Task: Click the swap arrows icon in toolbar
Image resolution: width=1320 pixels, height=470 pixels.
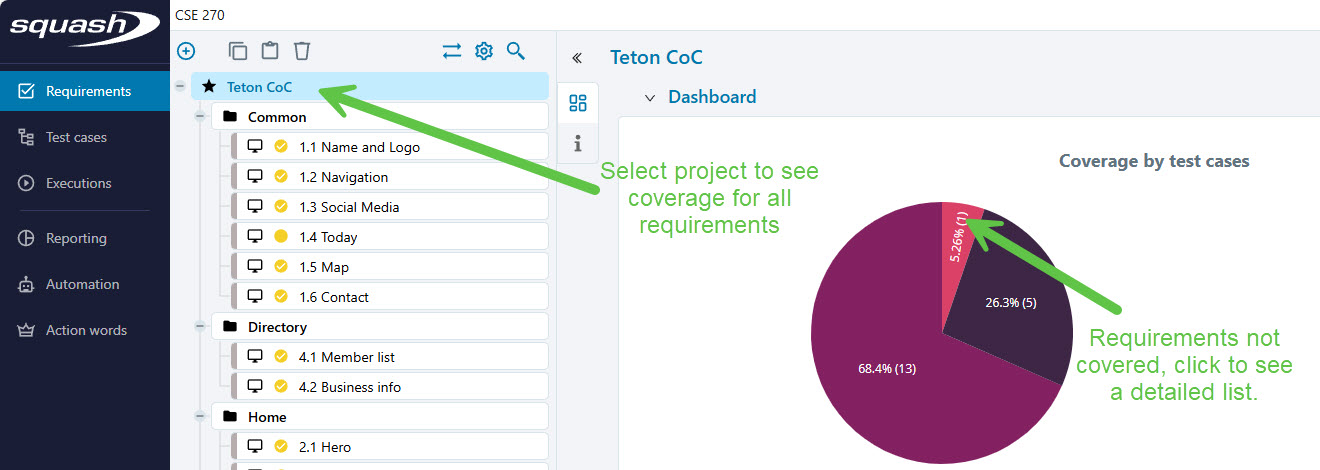Action: [452, 51]
